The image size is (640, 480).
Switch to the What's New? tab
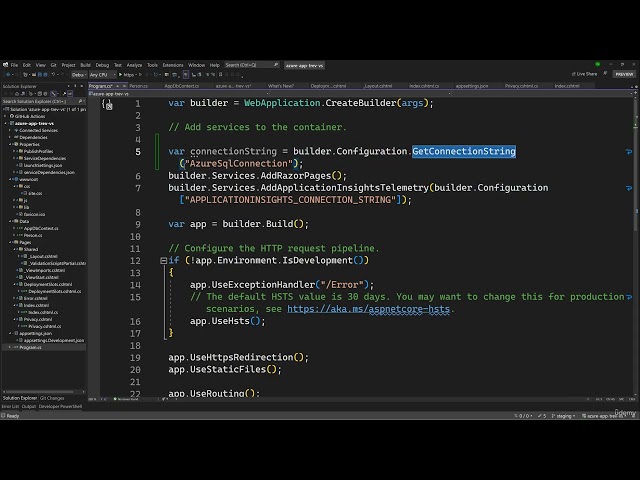pos(281,86)
